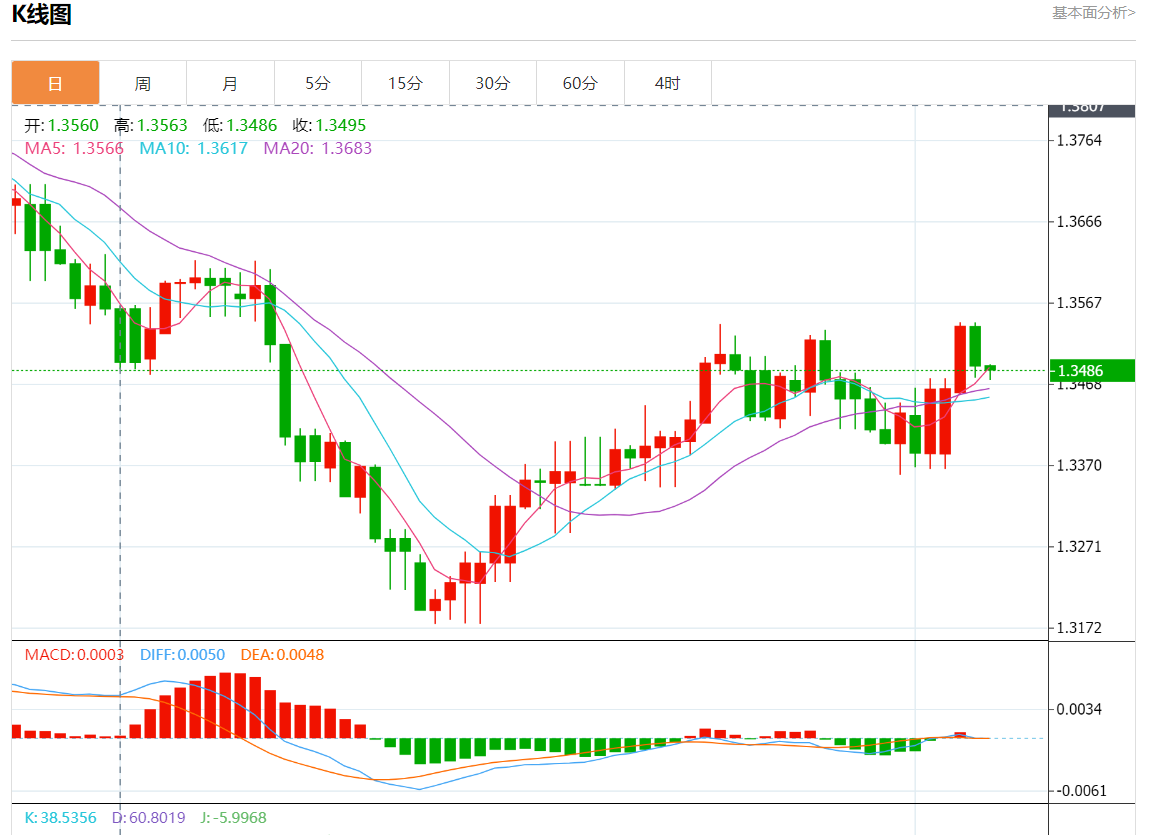The height and width of the screenshot is (835, 1173).
Task: Switch to the 4时 four-hour tab
Action: pos(667,83)
